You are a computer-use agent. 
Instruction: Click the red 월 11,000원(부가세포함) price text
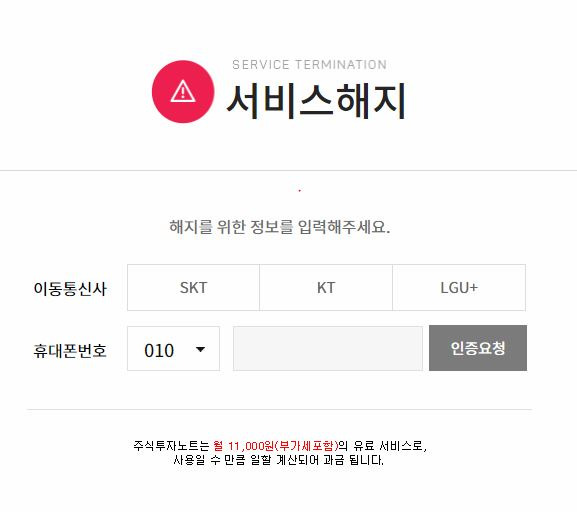pyautogui.click(x=276, y=446)
